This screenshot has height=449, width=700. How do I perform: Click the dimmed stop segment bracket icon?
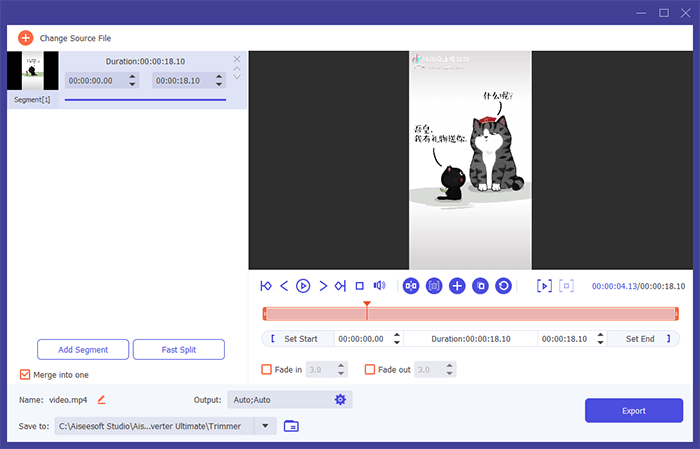click(567, 286)
